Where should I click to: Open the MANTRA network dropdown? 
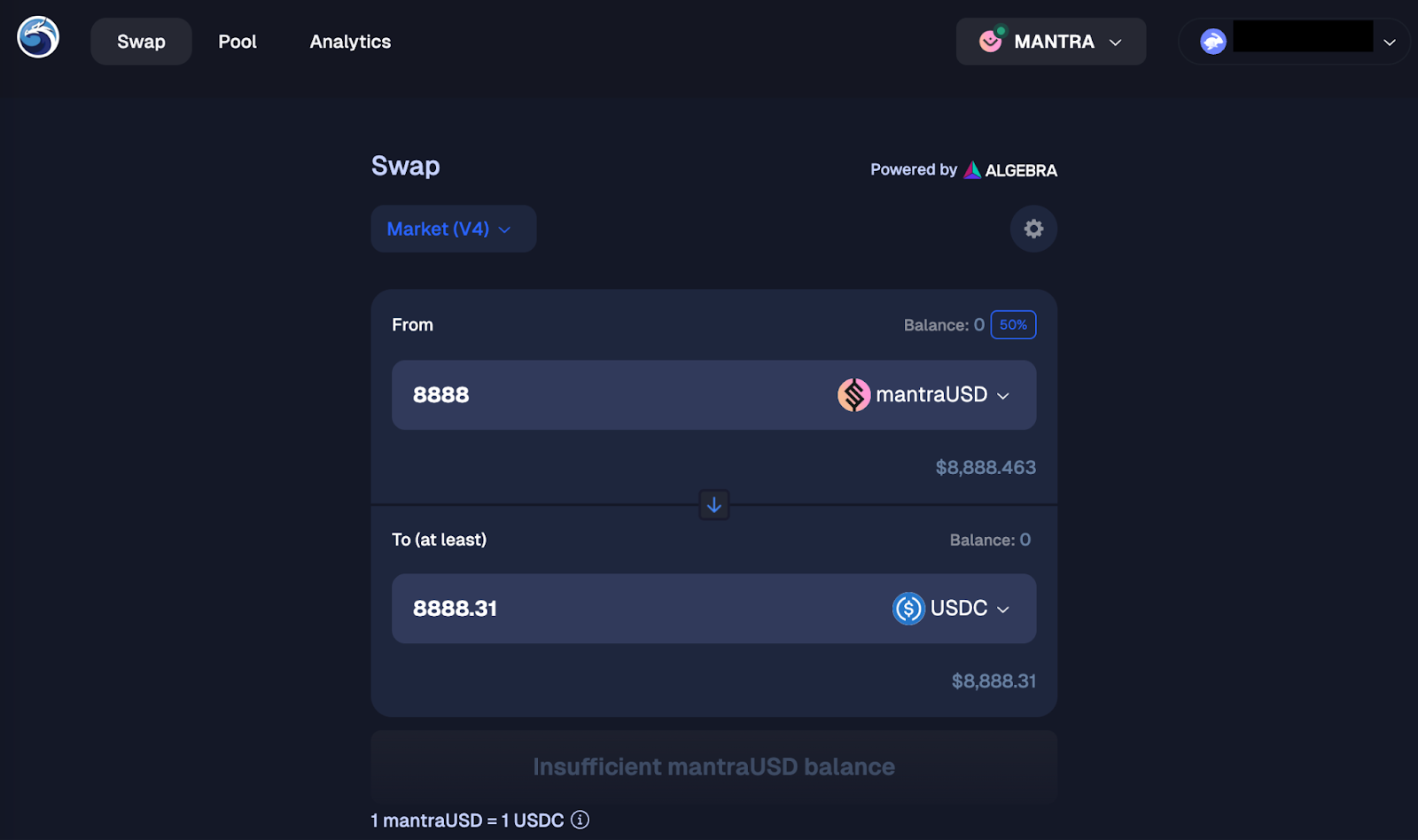click(1051, 42)
